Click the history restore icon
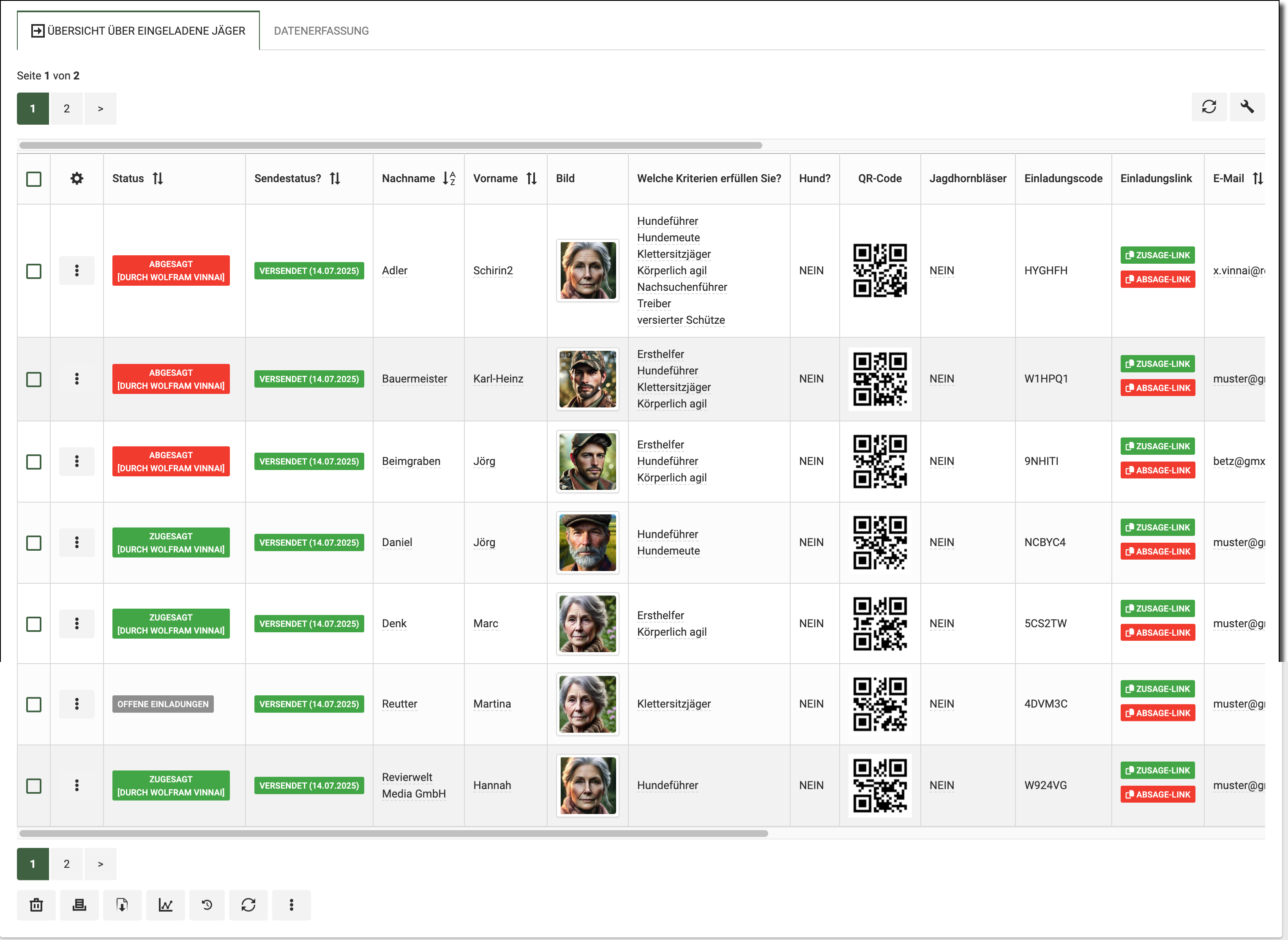Screen dimensions: 1288x940 tap(207, 905)
